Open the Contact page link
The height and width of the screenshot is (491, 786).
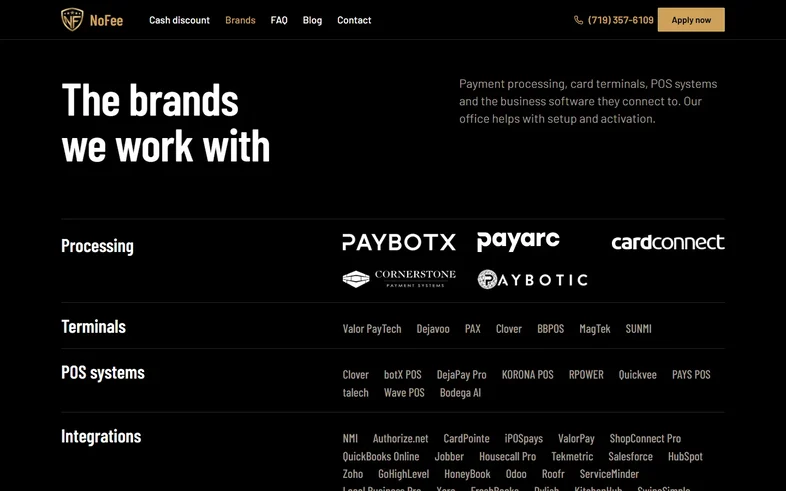tap(354, 20)
